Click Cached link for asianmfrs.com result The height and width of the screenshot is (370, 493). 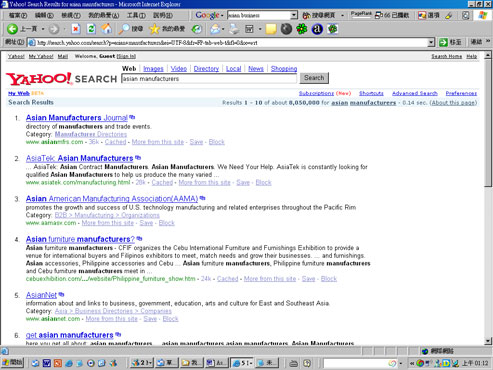pos(115,142)
